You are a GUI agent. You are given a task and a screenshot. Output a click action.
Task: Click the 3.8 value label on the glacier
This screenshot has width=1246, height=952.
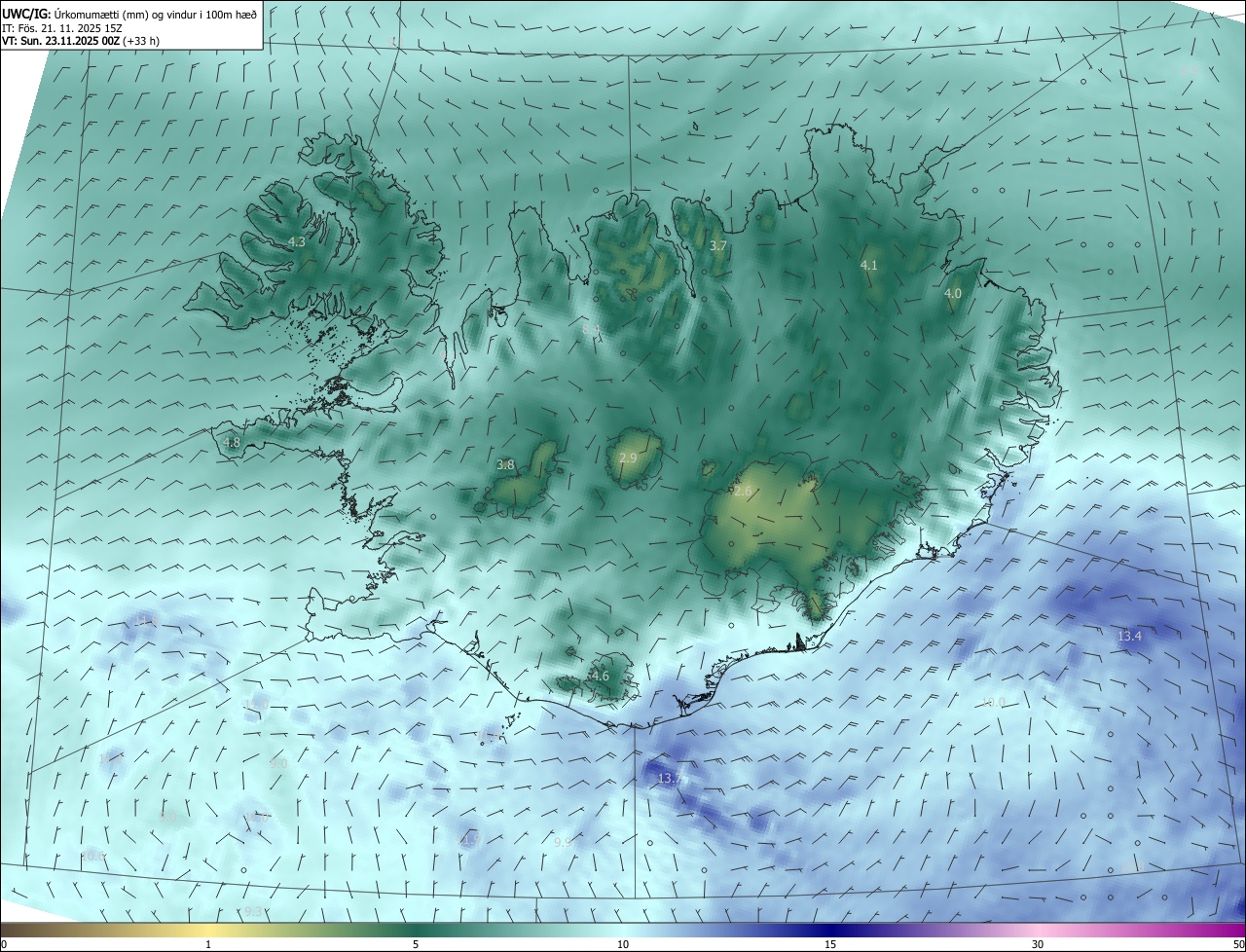tap(505, 465)
